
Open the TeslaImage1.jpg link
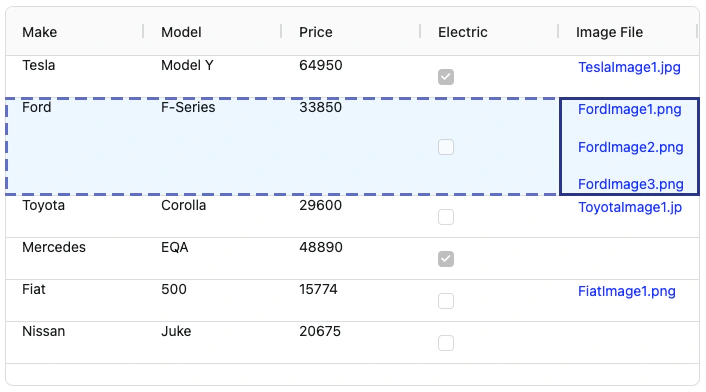[x=629, y=68]
